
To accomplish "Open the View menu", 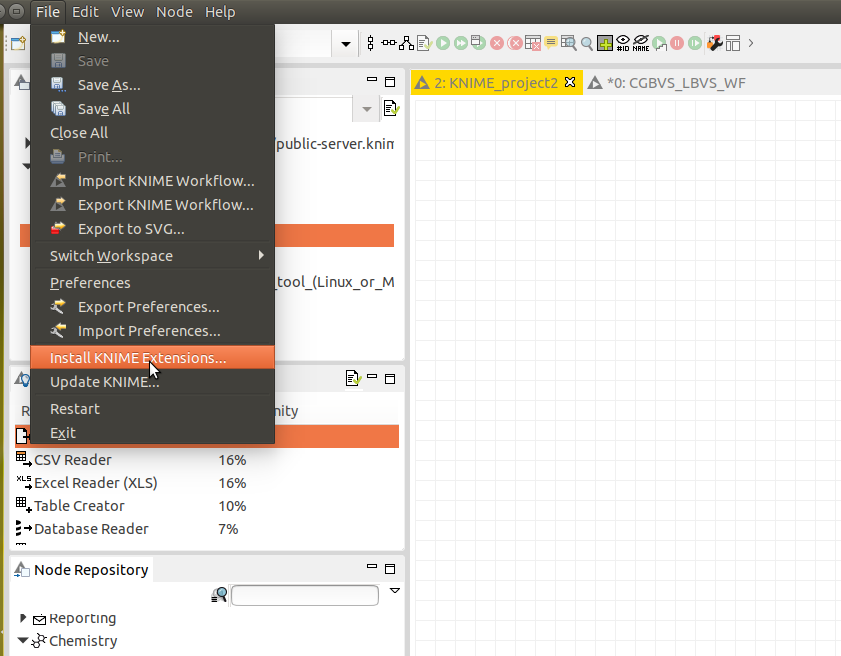I will (128, 12).
